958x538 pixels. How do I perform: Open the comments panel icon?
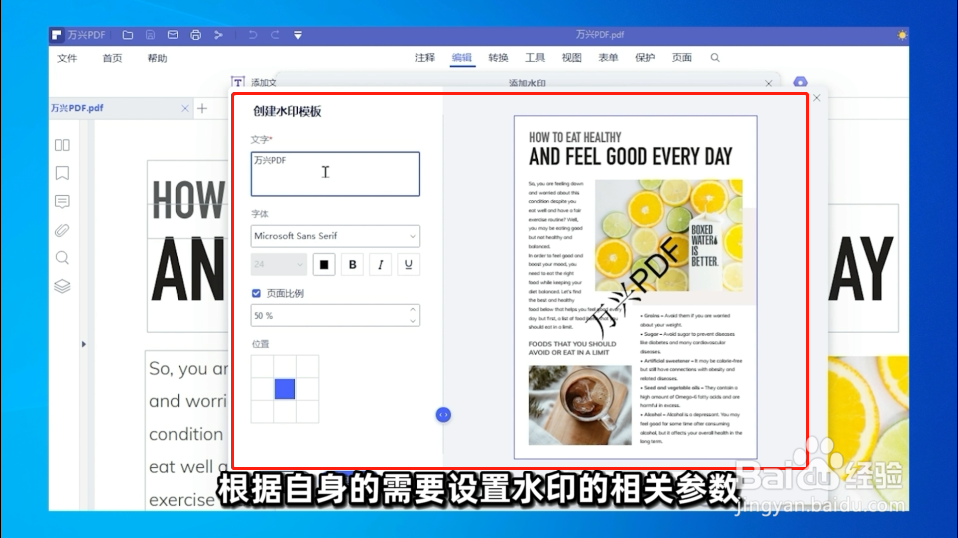point(62,202)
